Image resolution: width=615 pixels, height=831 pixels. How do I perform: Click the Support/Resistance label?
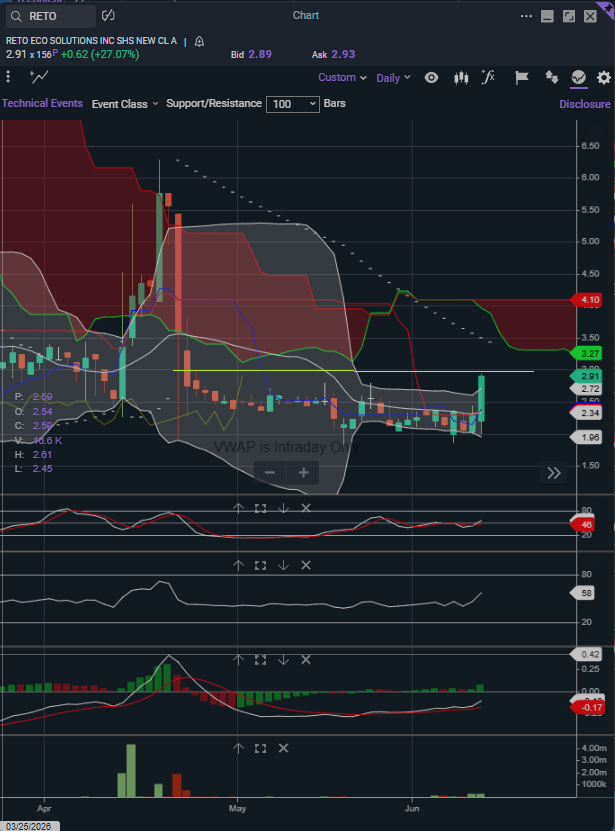[214, 103]
